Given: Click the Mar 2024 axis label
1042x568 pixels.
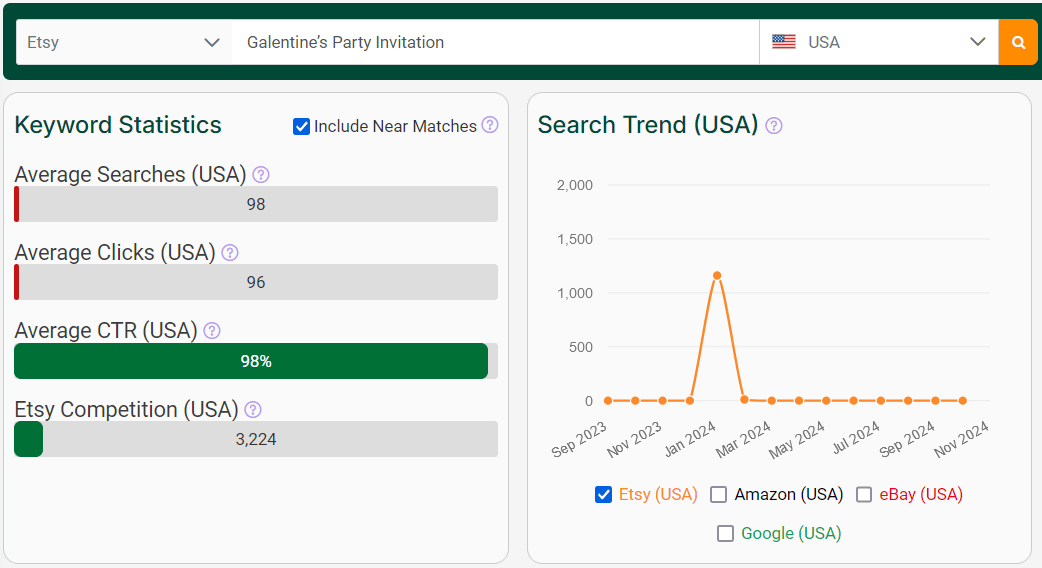Looking at the screenshot, I should pyautogui.click(x=744, y=439).
